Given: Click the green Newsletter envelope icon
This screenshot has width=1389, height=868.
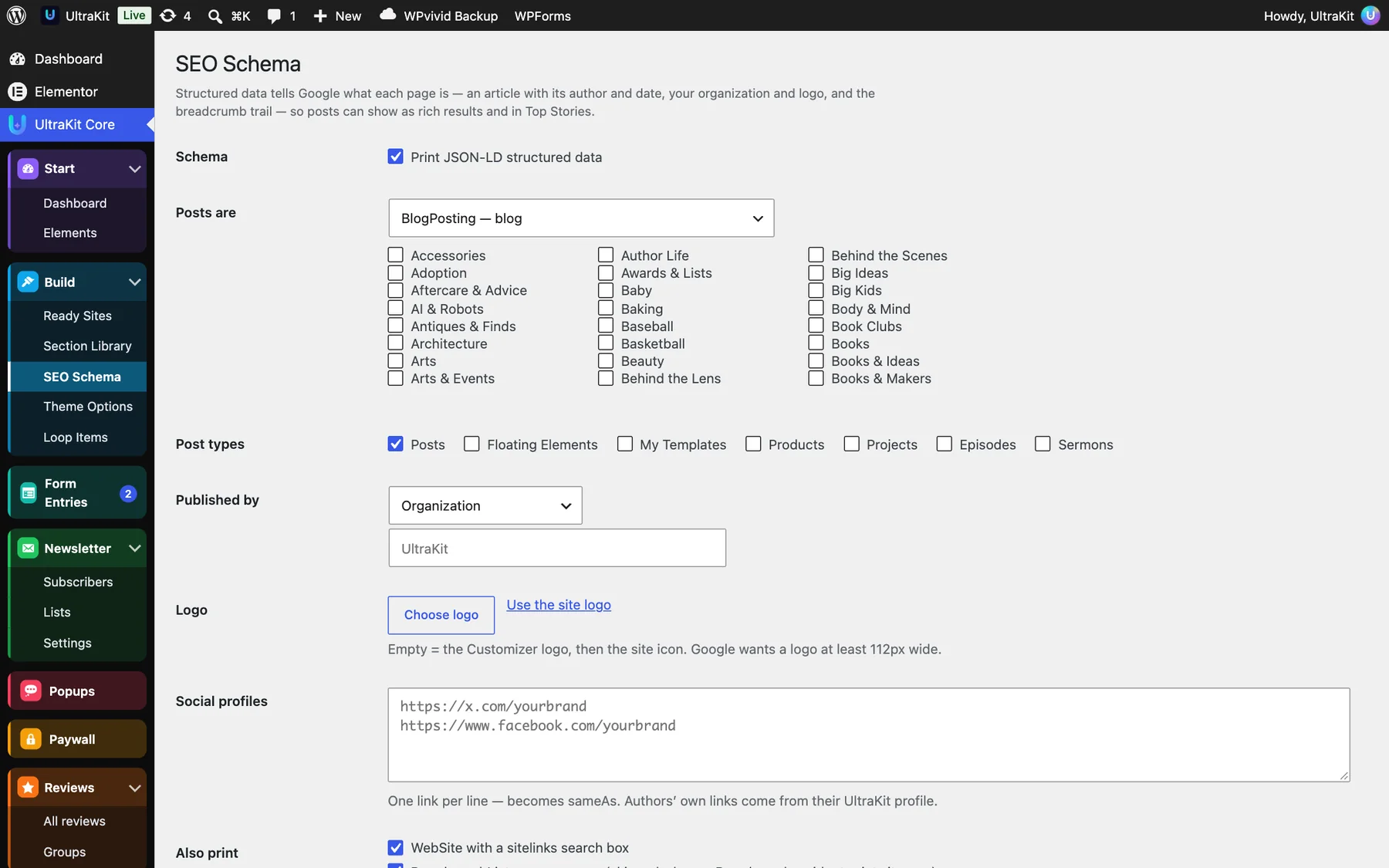Looking at the screenshot, I should (x=28, y=549).
